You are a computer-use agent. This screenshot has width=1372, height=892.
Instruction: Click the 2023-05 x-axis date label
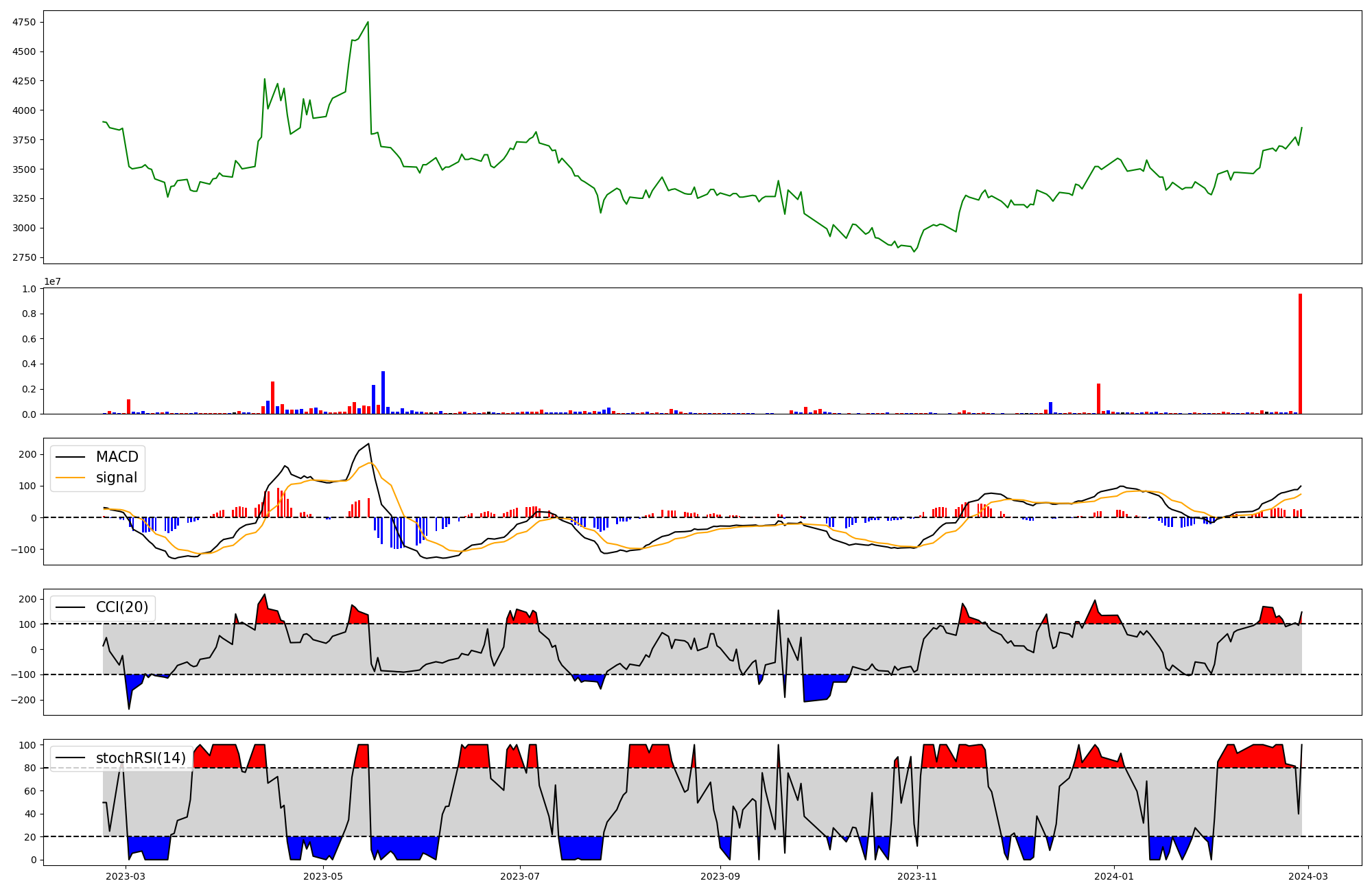click(x=322, y=876)
